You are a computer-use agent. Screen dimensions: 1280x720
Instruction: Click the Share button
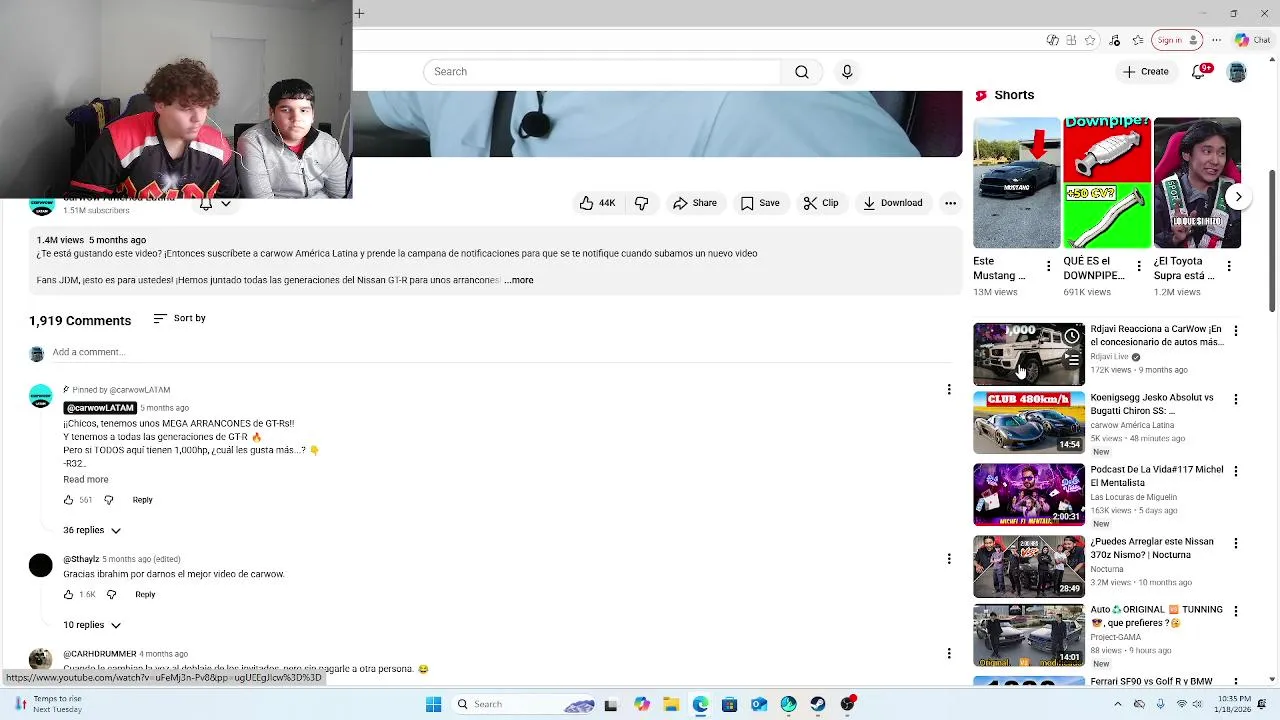(x=694, y=203)
